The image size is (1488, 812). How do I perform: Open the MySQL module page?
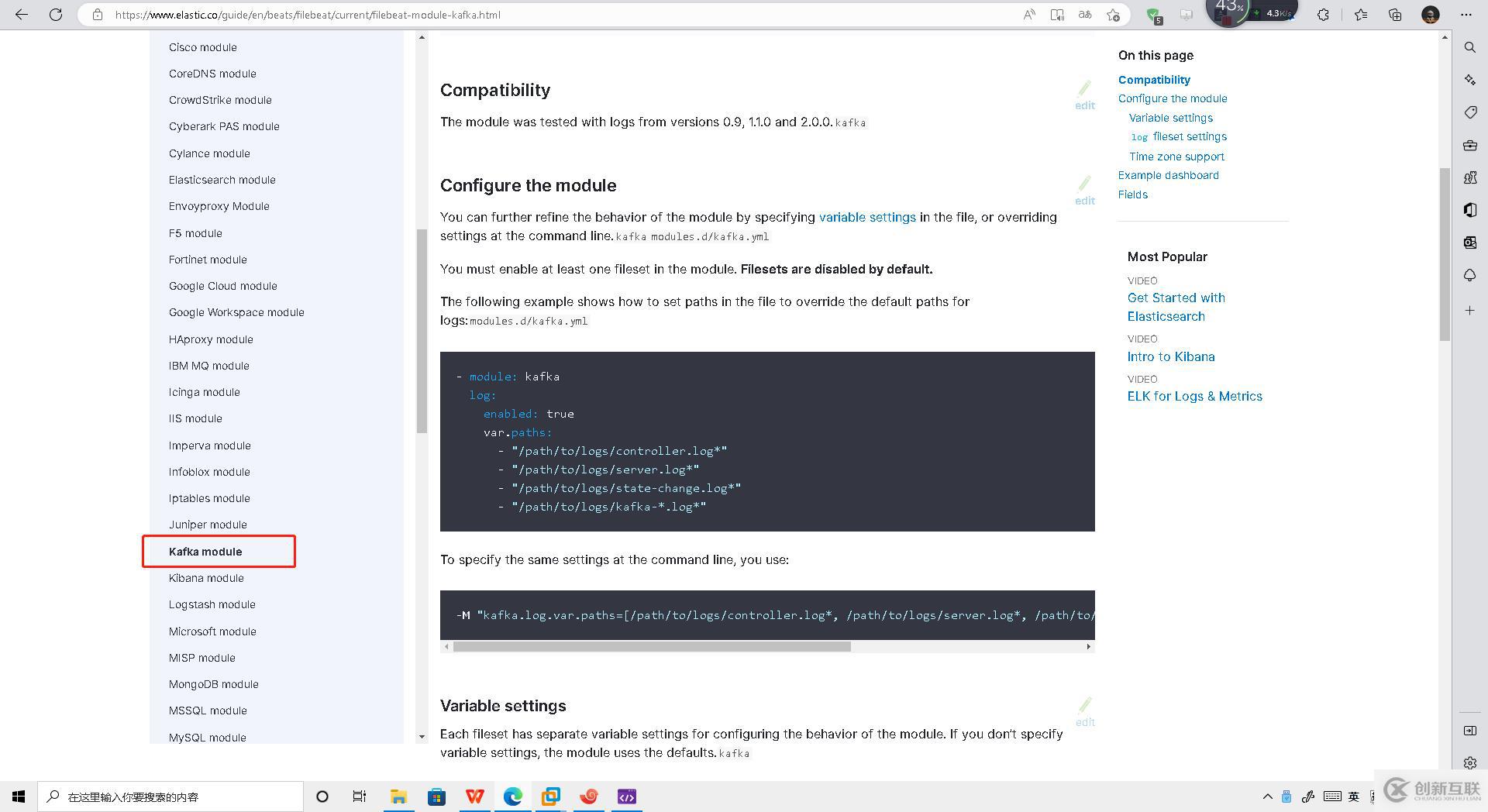point(208,738)
